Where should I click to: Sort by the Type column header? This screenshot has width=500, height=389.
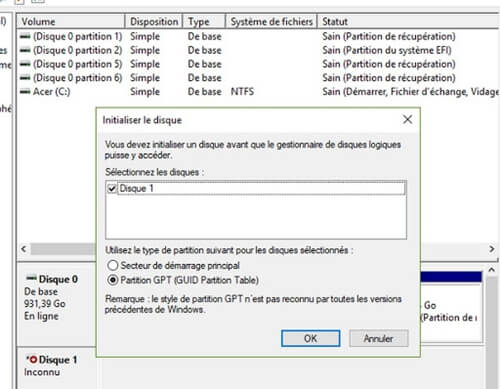[204, 22]
